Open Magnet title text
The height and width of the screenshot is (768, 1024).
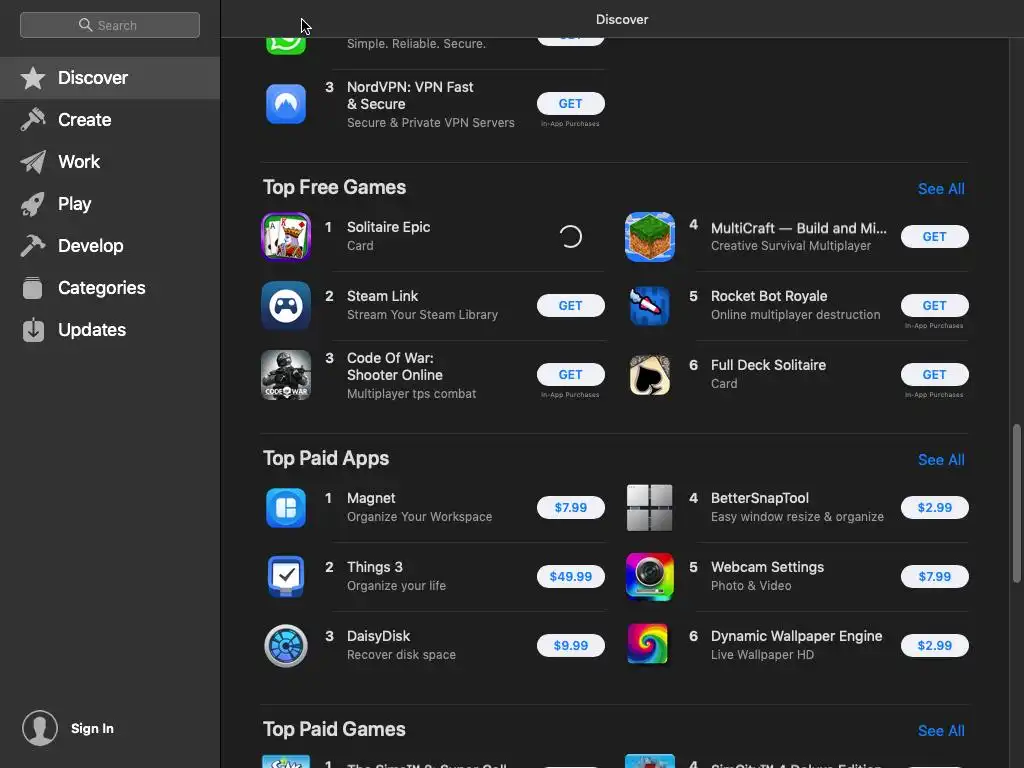click(371, 498)
